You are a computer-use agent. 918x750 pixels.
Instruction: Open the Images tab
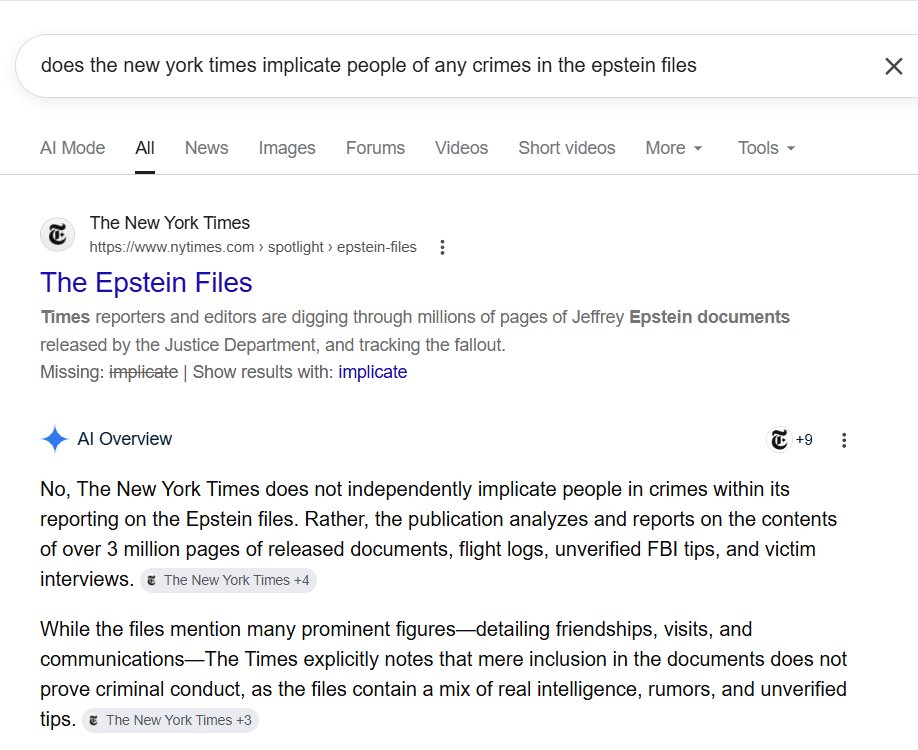[287, 148]
